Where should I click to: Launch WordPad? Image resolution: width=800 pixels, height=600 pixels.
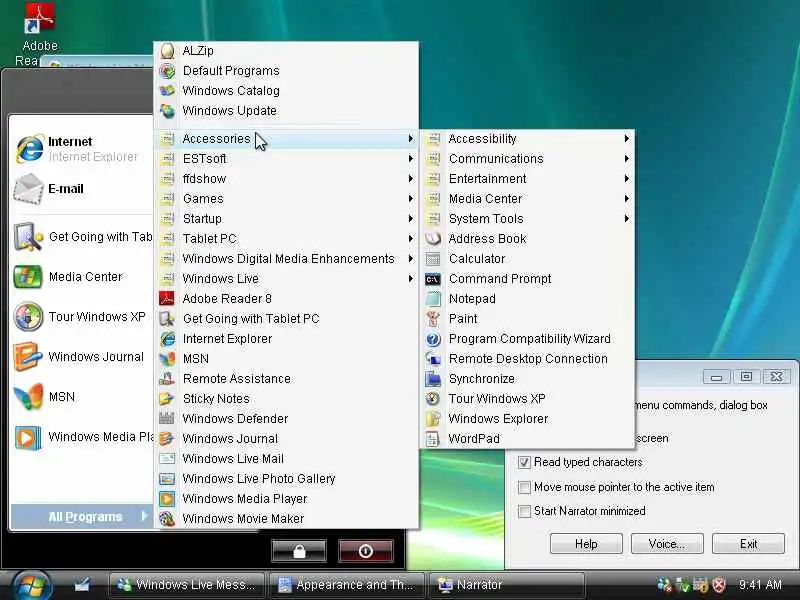click(x=527, y=438)
